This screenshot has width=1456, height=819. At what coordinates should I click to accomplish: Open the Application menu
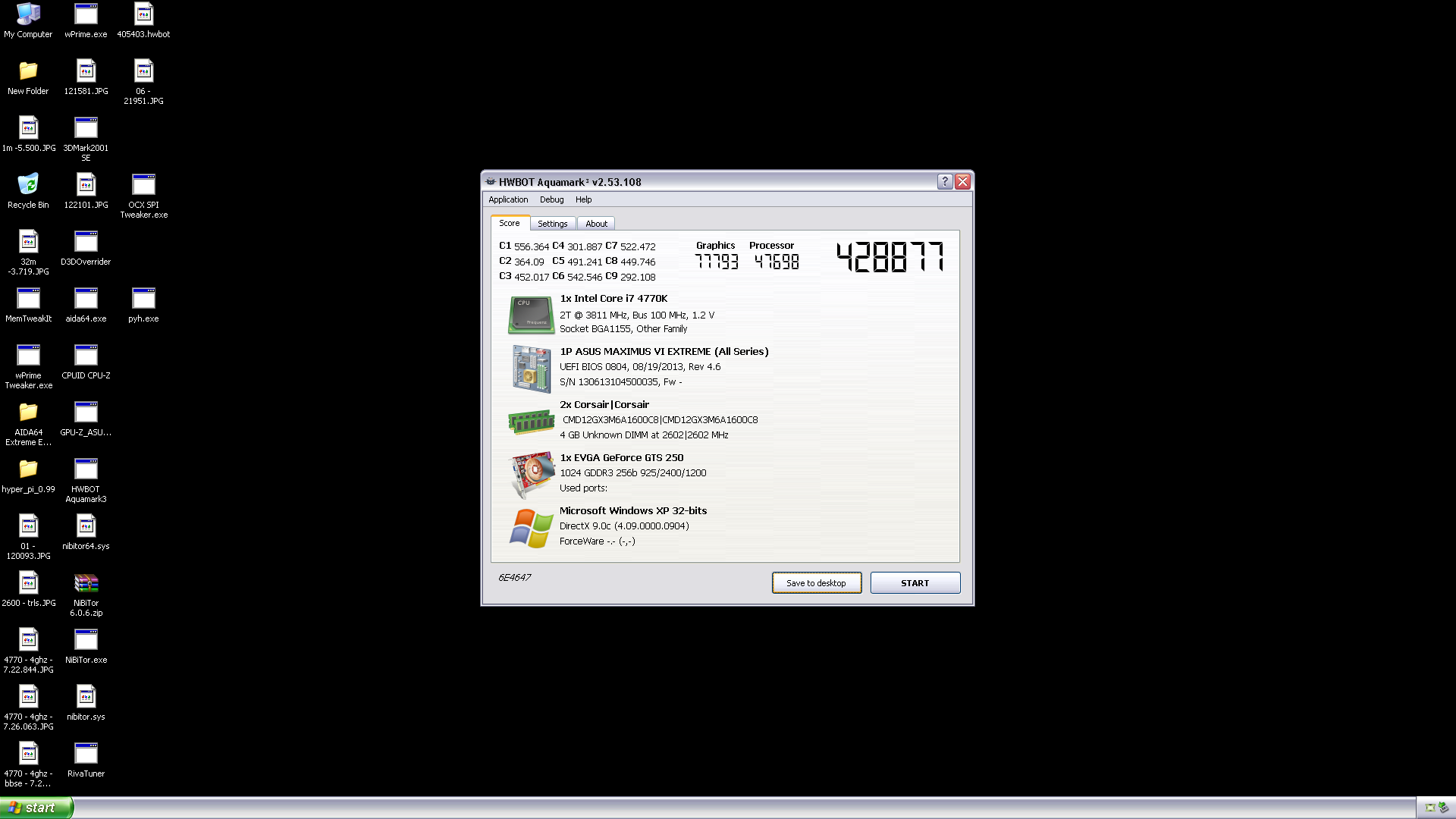click(508, 199)
